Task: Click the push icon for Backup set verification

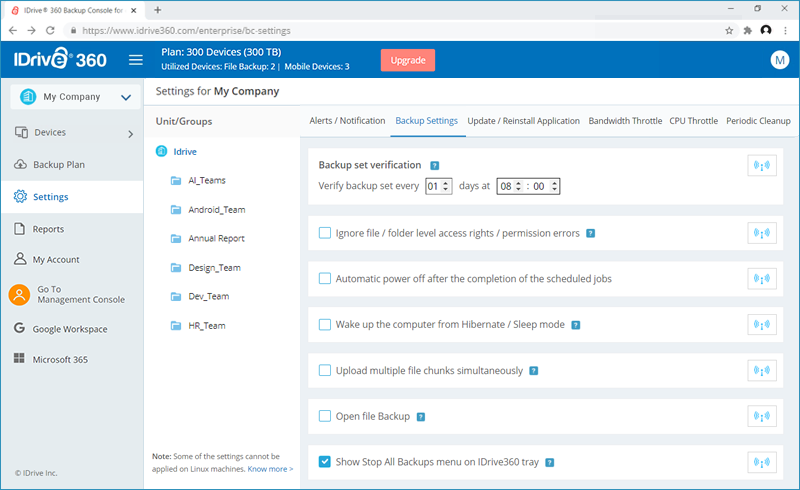Action: point(762,165)
